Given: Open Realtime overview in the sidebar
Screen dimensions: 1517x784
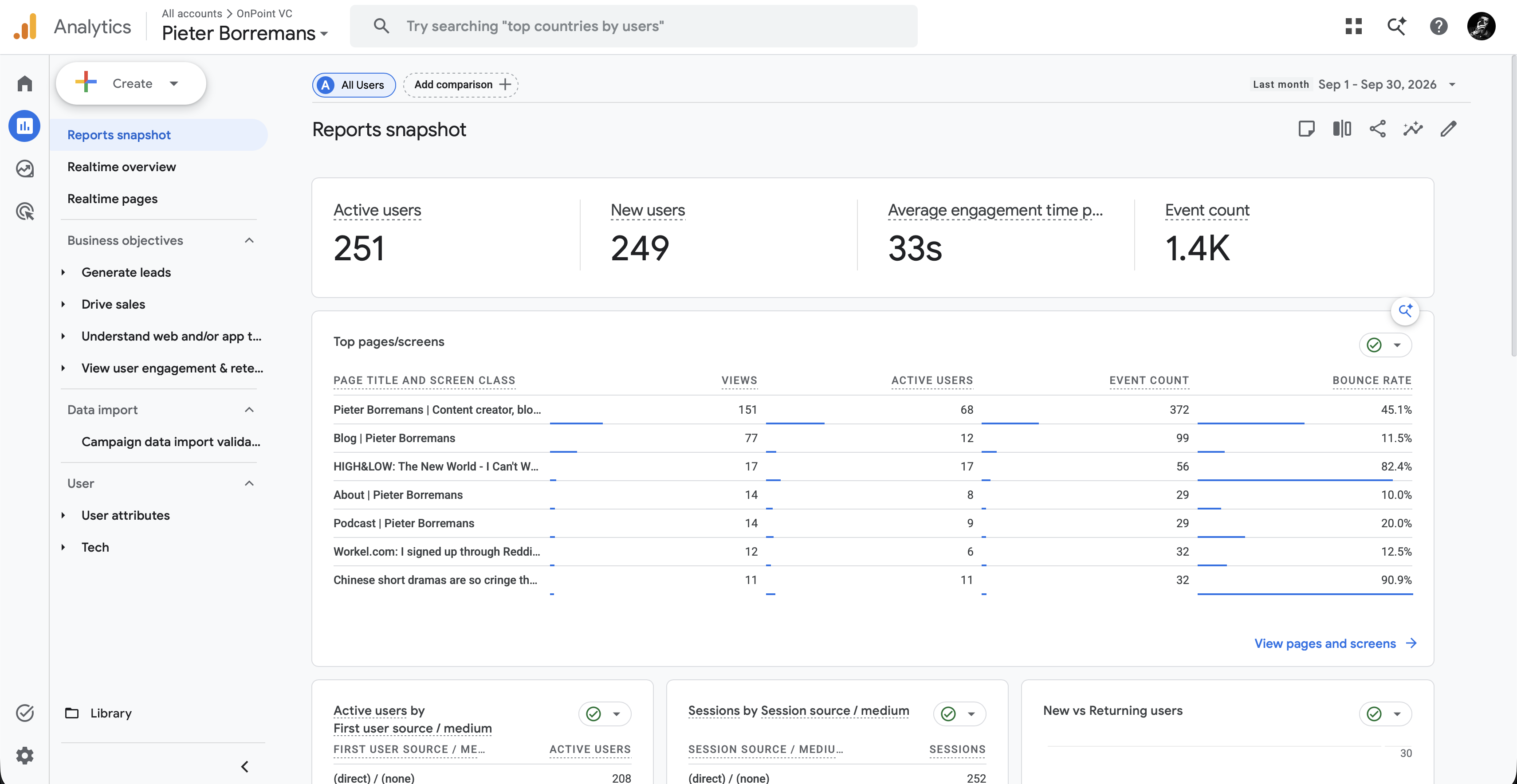Looking at the screenshot, I should (121, 167).
